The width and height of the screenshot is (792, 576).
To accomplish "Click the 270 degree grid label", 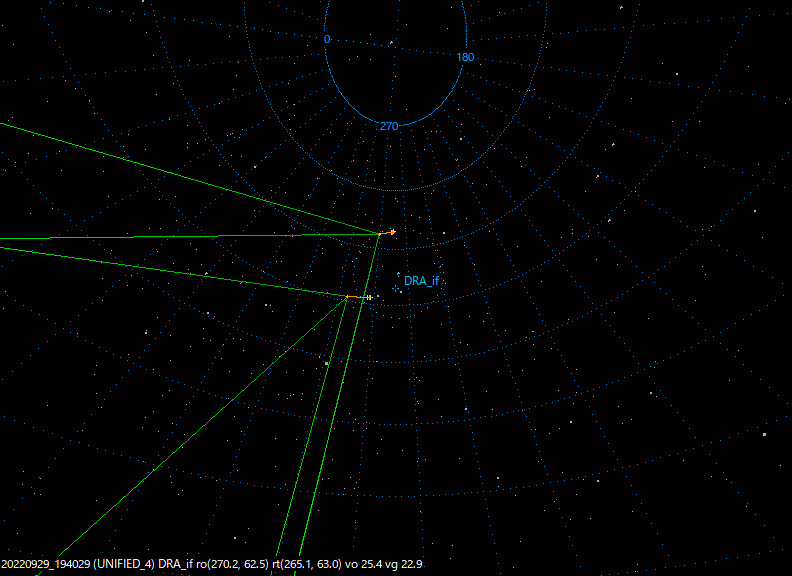I will 389,126.
